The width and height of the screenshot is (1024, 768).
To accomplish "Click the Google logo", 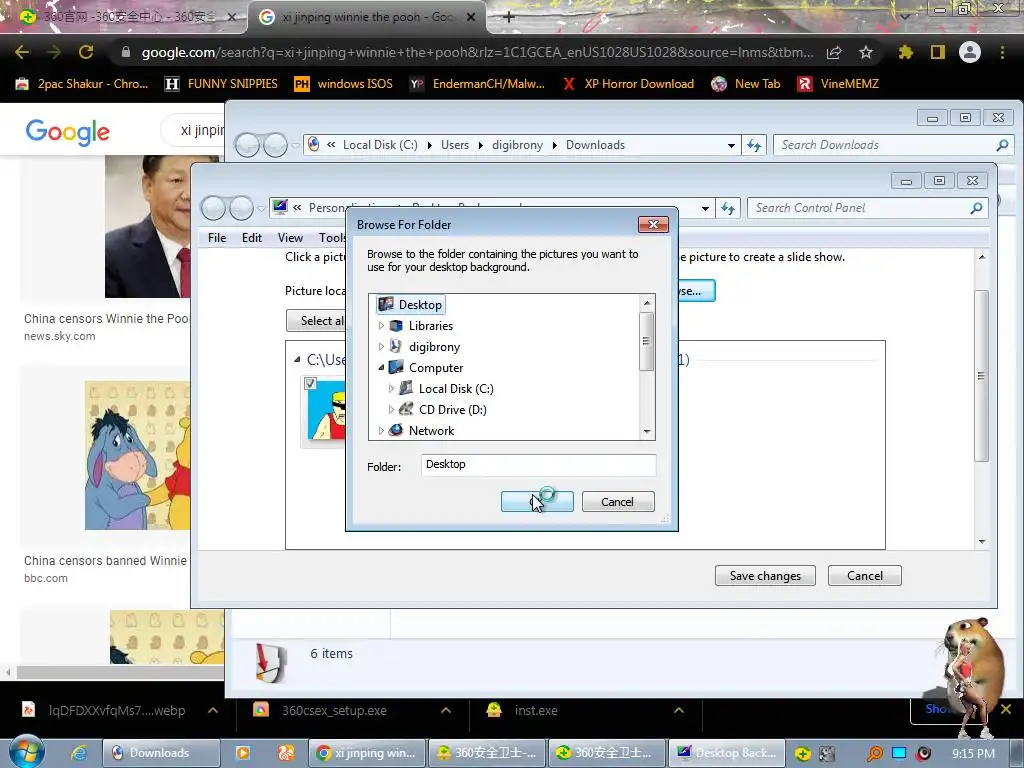I will tap(68, 132).
